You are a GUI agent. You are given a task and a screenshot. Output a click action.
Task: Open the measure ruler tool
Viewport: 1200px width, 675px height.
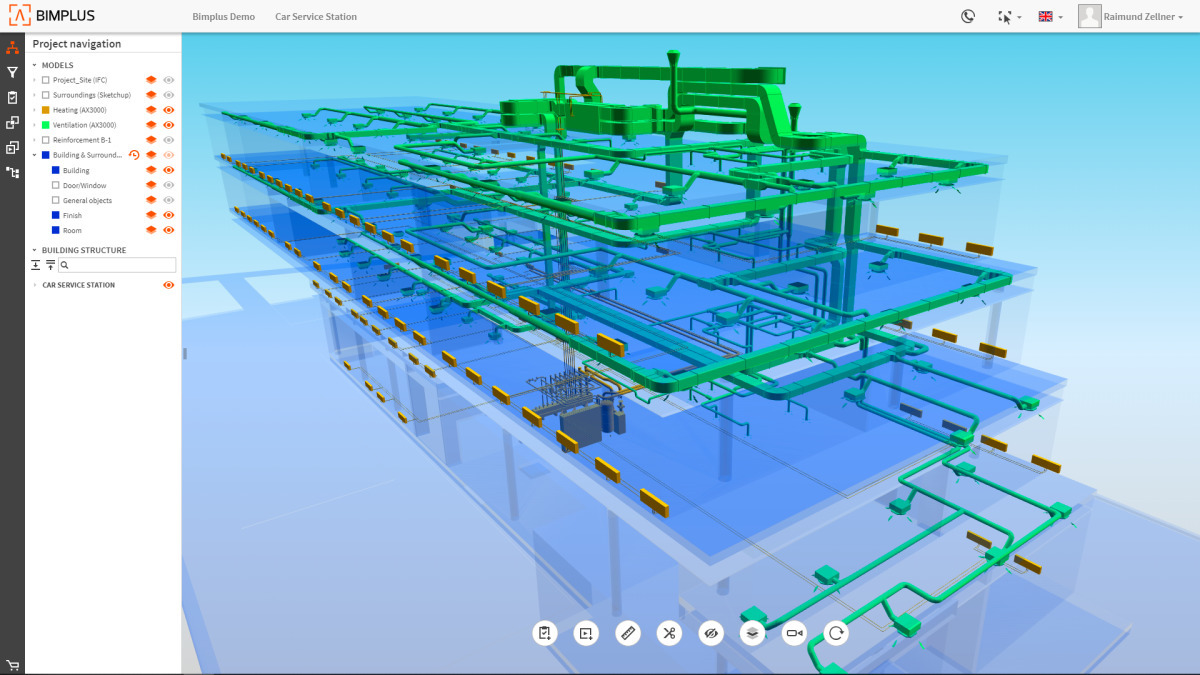(x=628, y=633)
